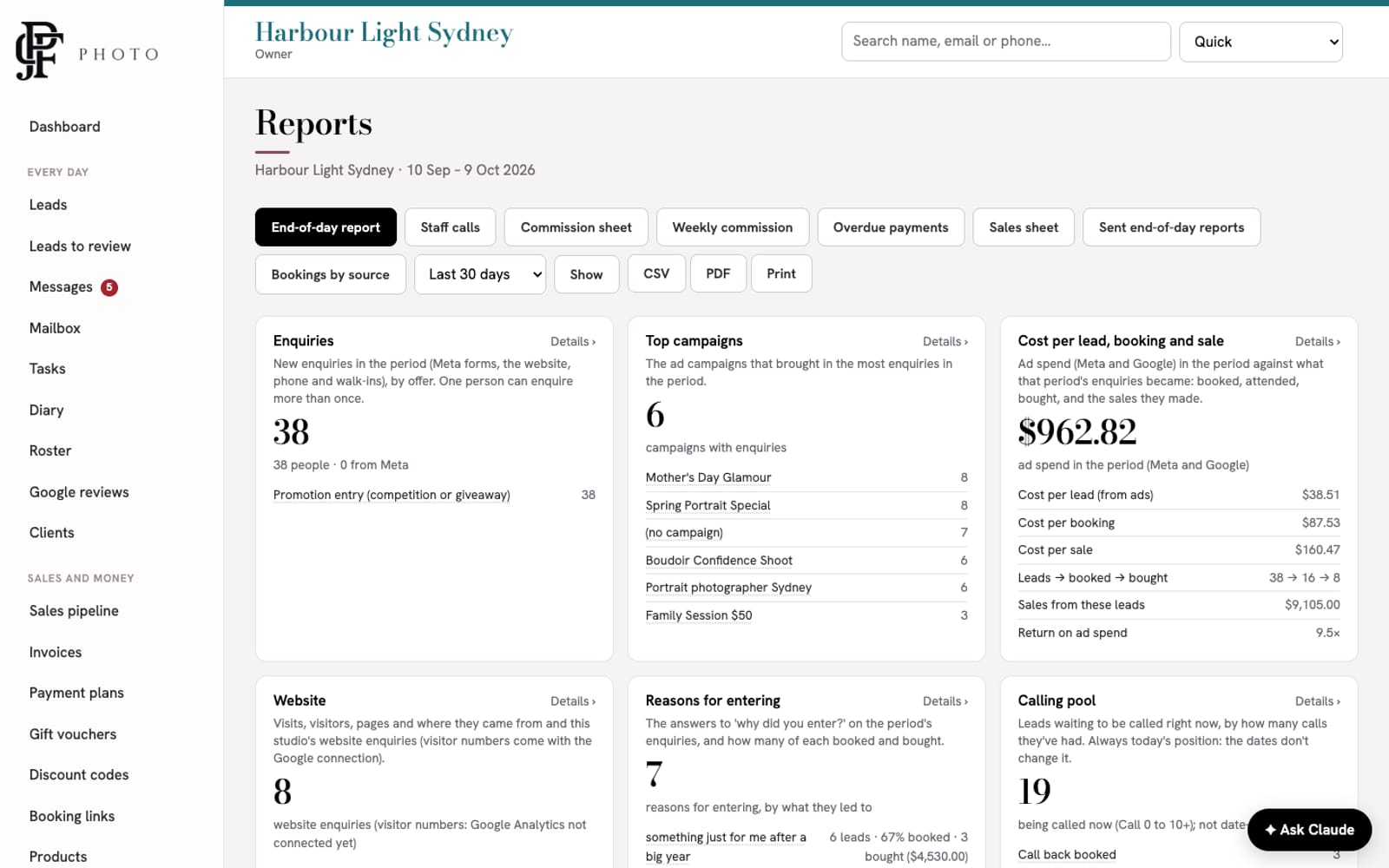Open the Bookings by source report
This screenshot has width=1389, height=868.
(331, 274)
